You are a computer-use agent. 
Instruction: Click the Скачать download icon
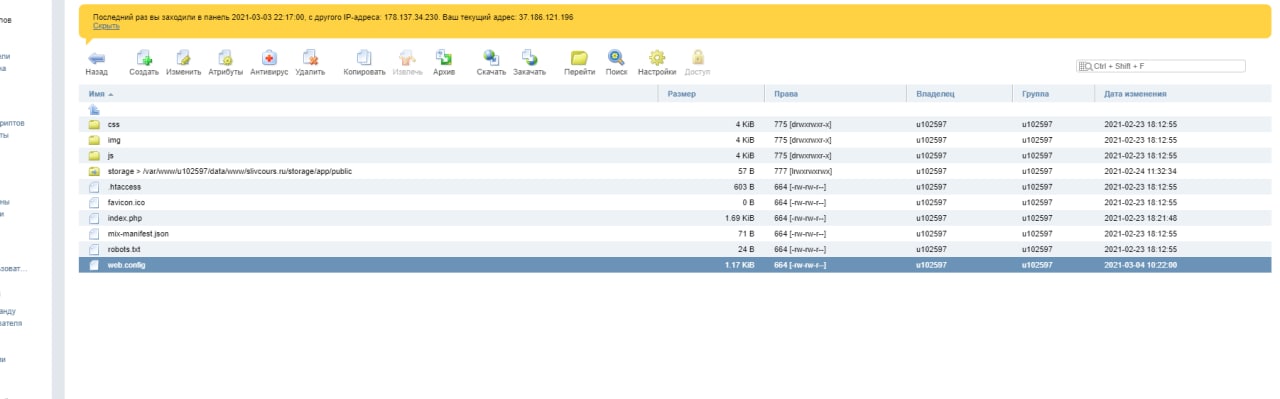click(491, 57)
